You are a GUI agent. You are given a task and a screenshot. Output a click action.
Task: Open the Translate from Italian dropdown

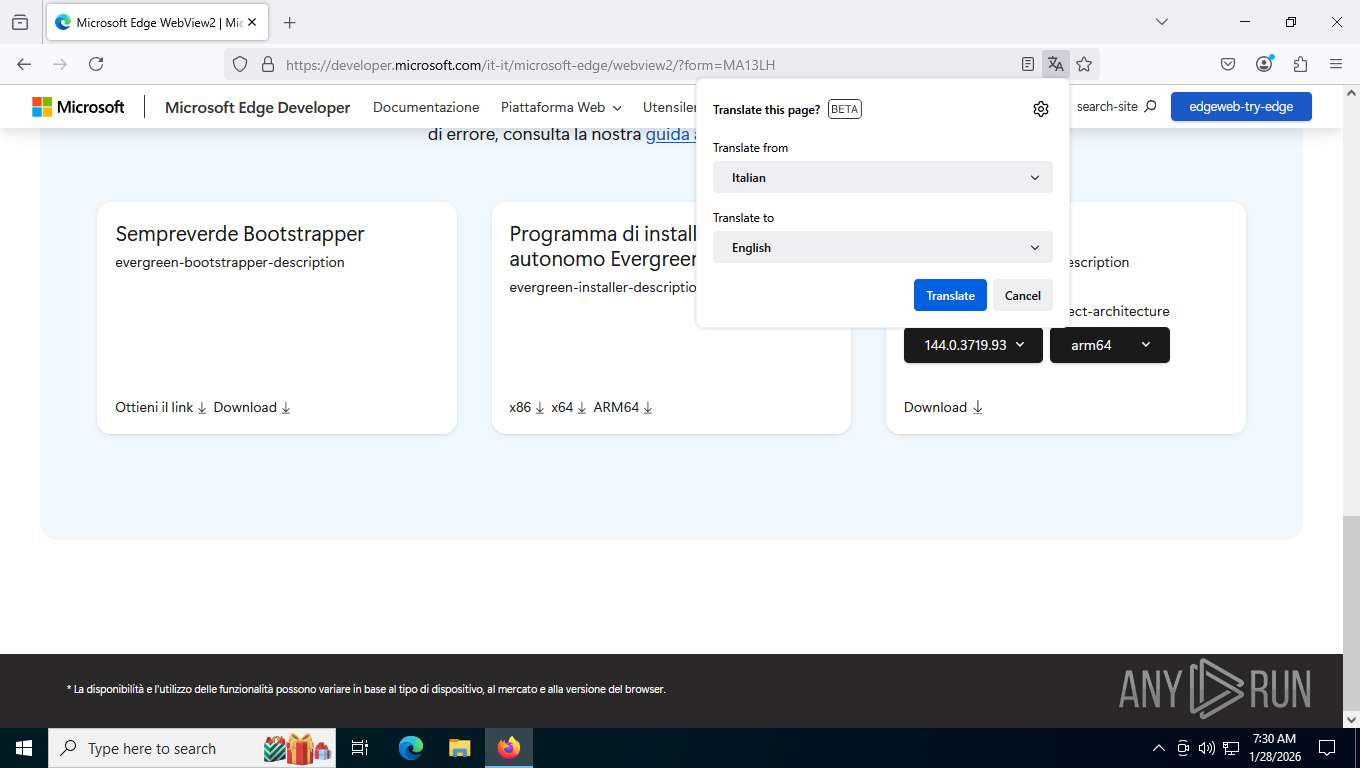coord(883,177)
